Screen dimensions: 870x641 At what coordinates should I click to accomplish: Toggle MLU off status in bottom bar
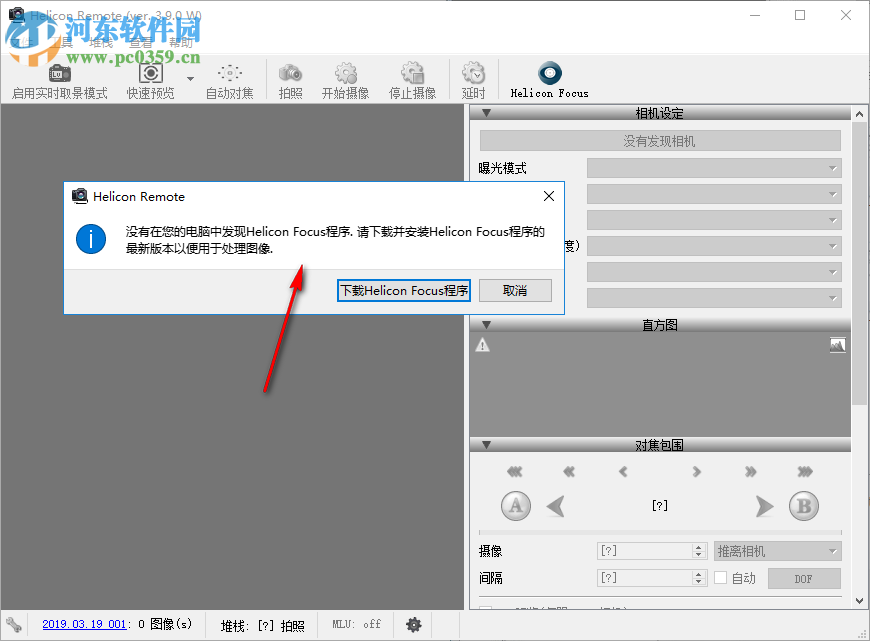[356, 624]
